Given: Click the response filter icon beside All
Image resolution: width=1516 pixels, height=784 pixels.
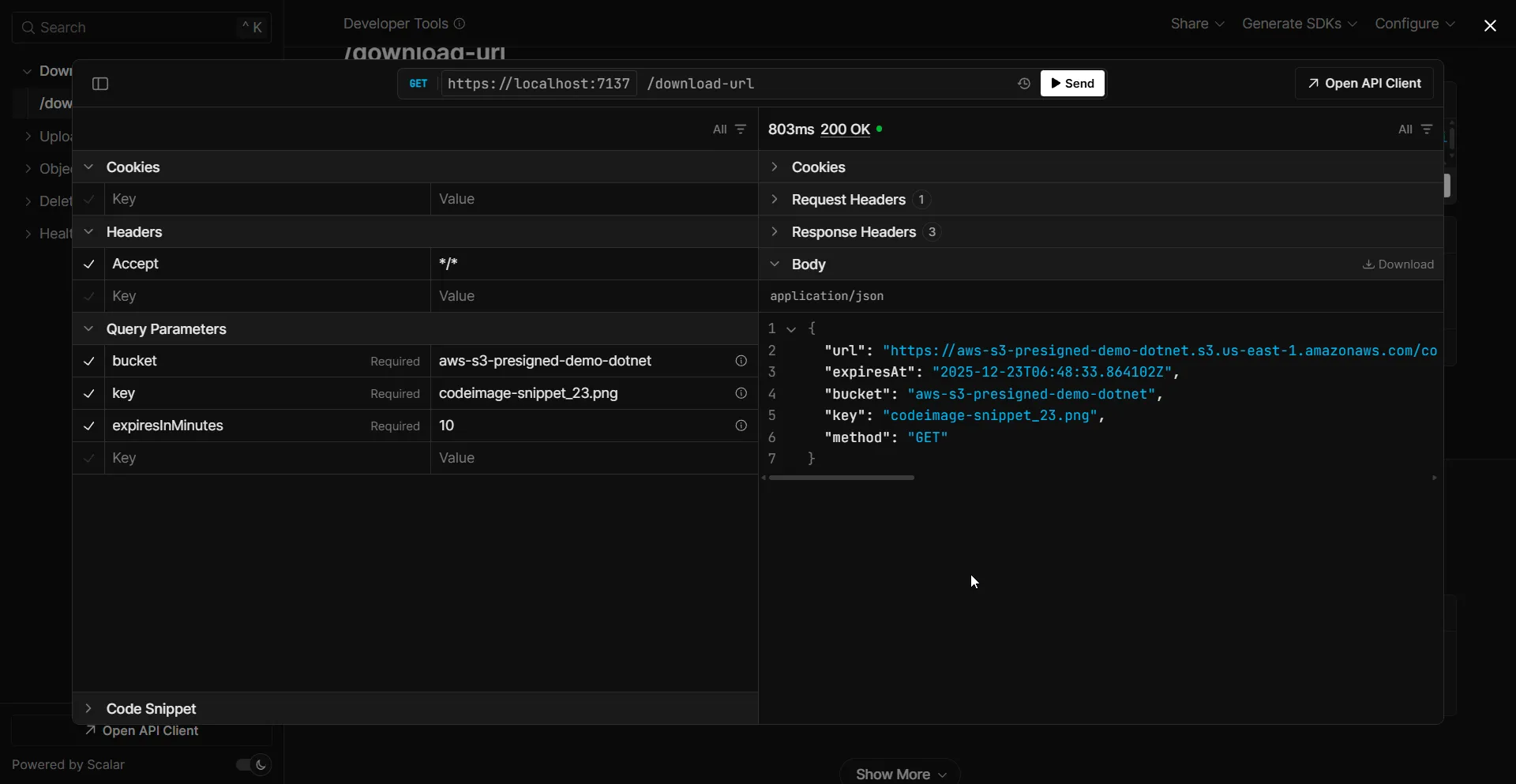Looking at the screenshot, I should click(1427, 129).
